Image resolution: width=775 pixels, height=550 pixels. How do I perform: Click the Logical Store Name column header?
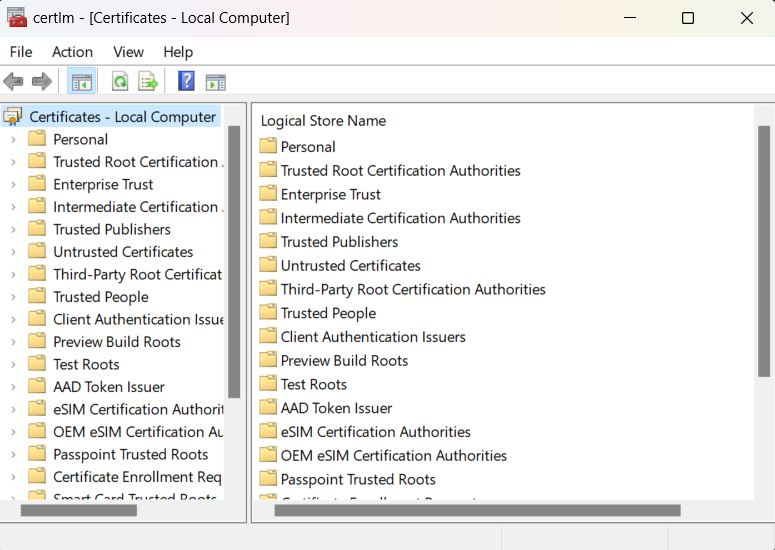323,121
